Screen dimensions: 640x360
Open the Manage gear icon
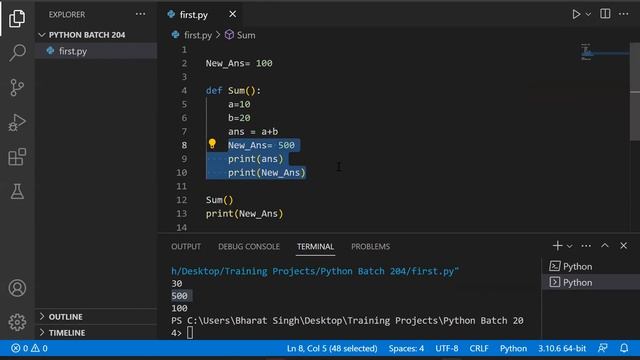17,322
